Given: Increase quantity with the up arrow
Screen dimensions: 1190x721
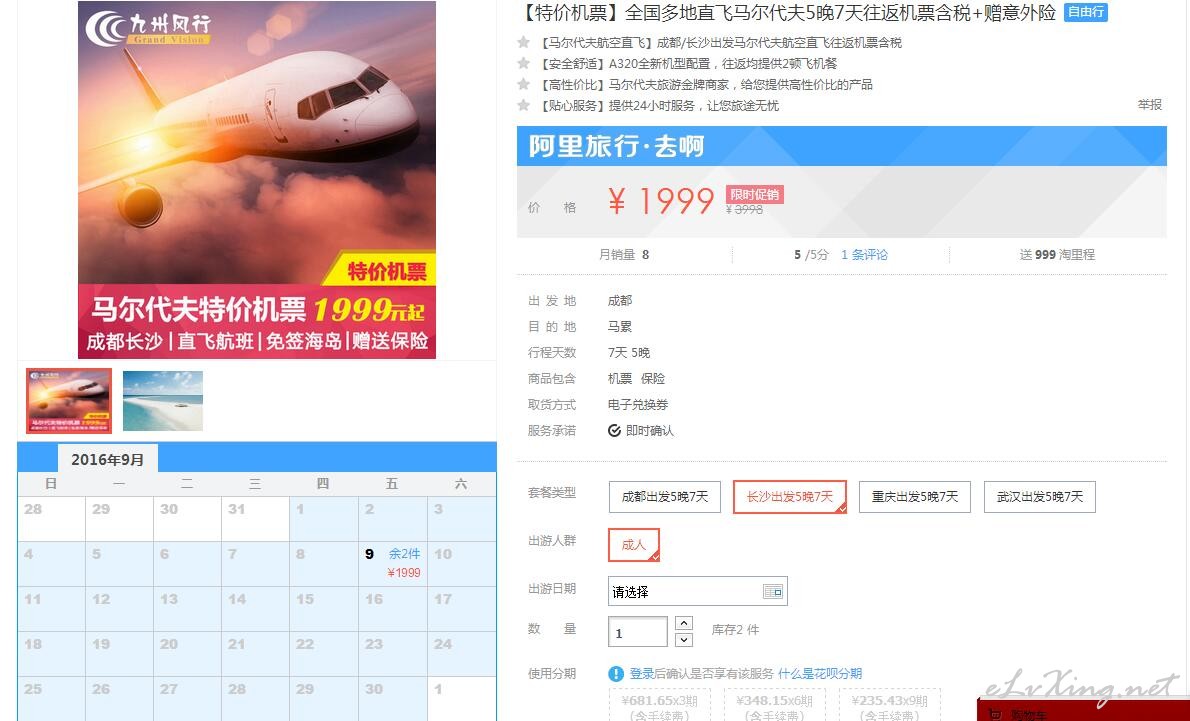Looking at the screenshot, I should pyautogui.click(x=684, y=623).
